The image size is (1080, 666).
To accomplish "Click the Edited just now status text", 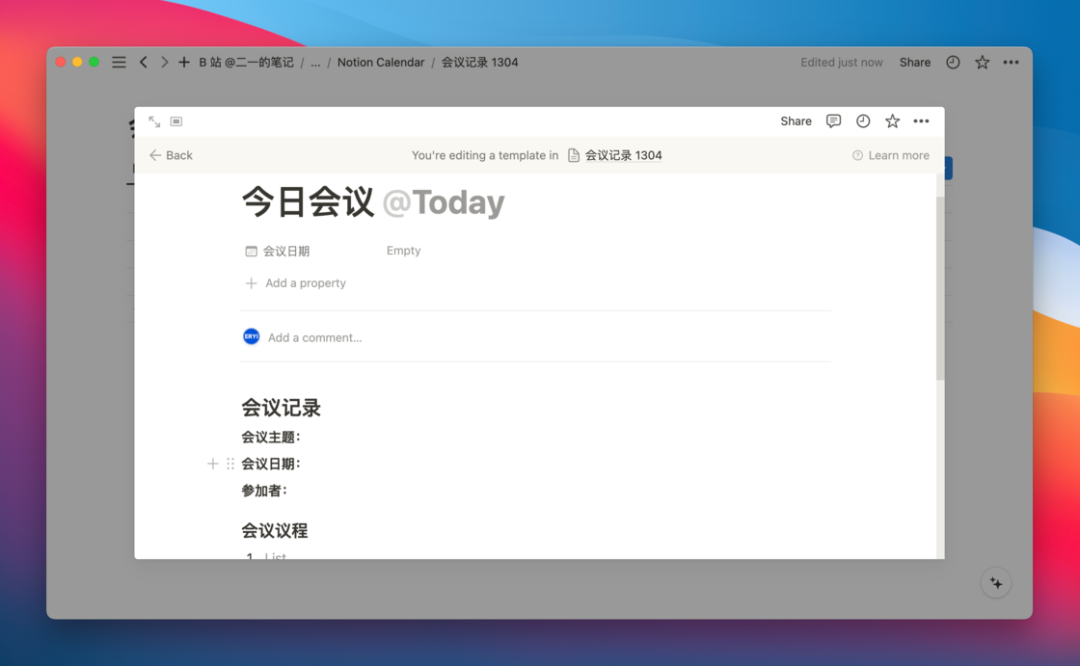I will pos(841,62).
